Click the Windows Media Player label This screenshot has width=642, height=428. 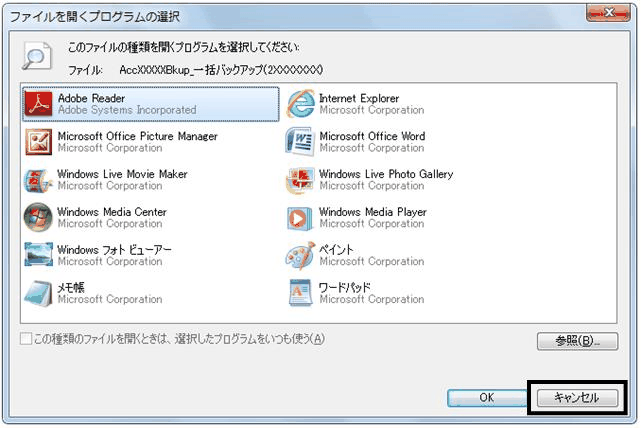click(x=373, y=212)
